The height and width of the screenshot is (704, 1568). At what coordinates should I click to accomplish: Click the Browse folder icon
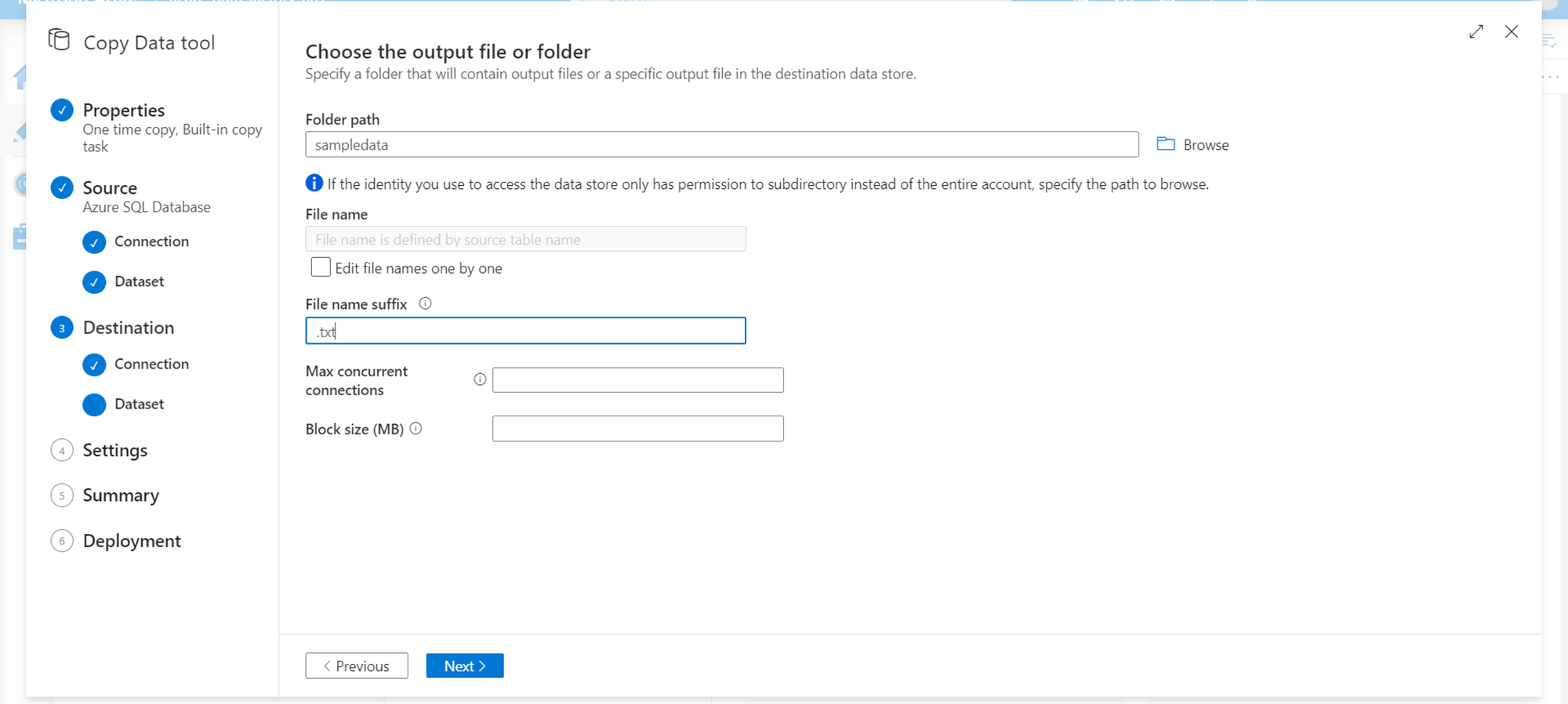point(1166,144)
